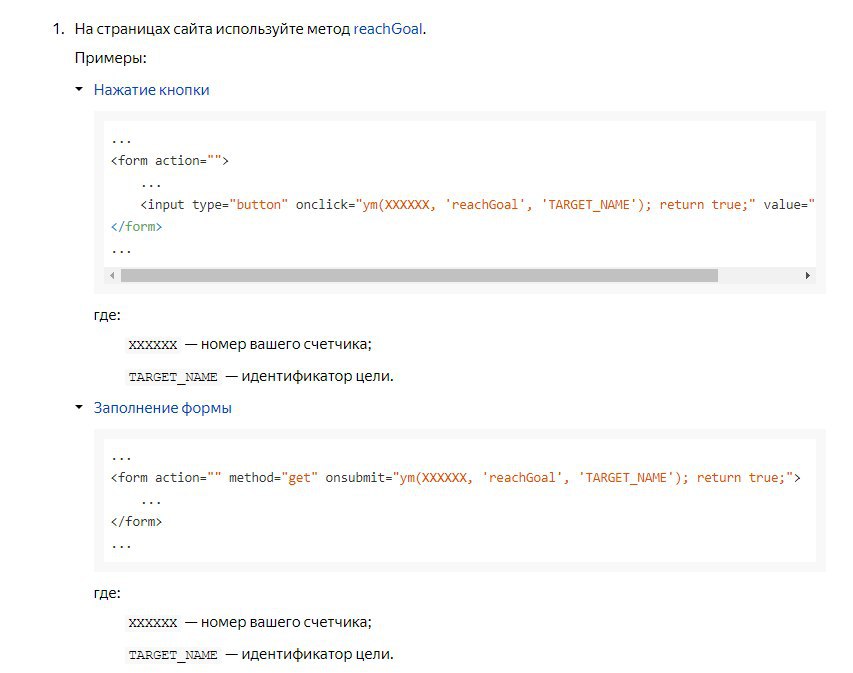Click the form onsubmit code line

click(455, 478)
